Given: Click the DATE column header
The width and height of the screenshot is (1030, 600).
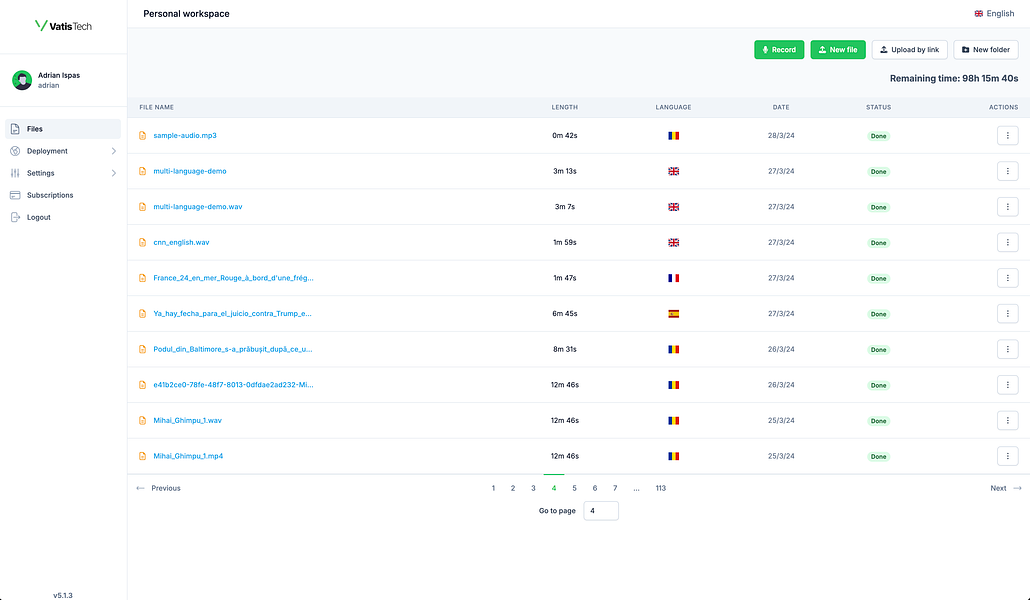Looking at the screenshot, I should pos(781,107).
